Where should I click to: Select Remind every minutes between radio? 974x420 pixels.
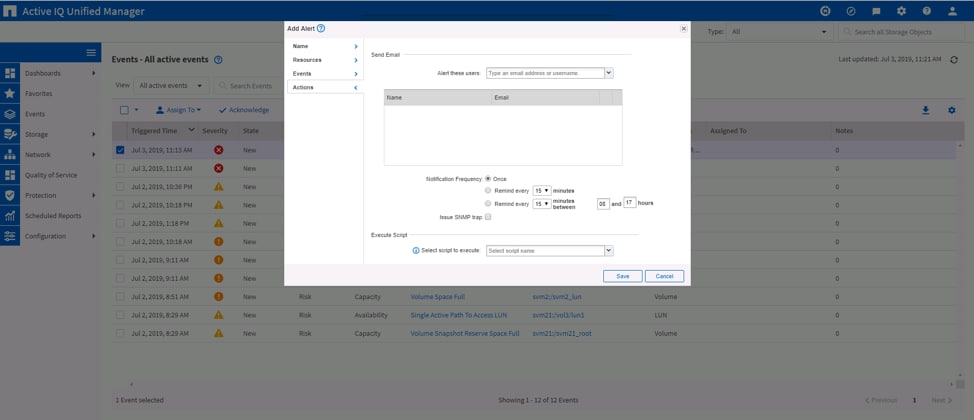pos(488,203)
